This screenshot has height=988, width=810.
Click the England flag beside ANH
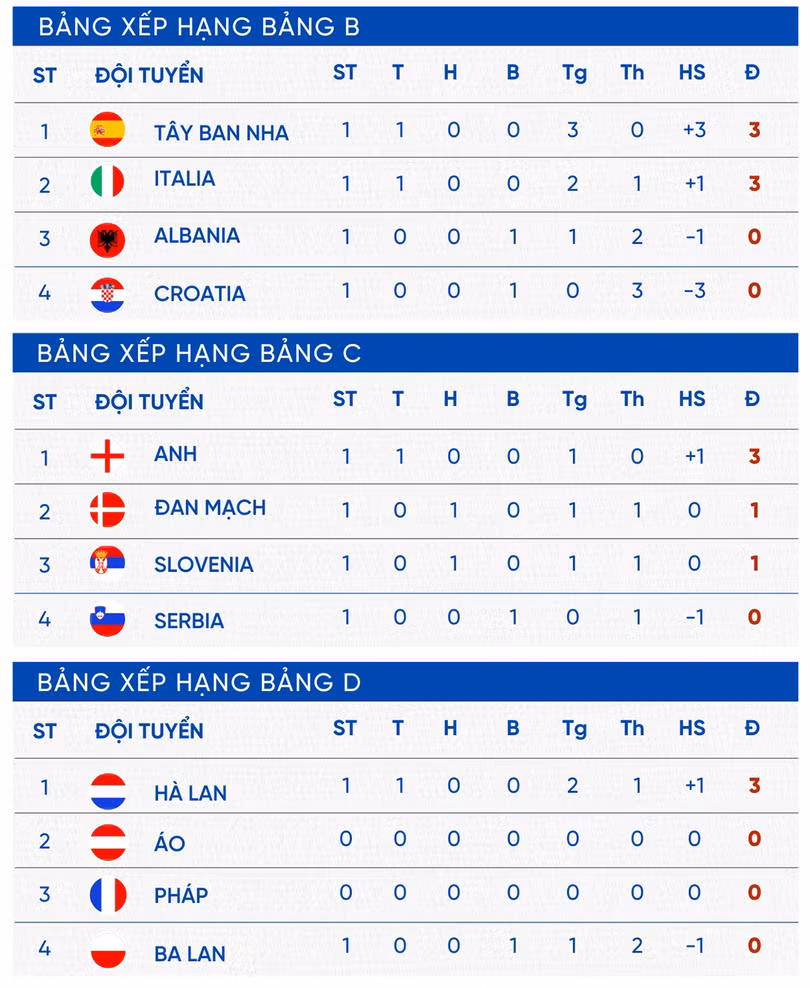107,456
